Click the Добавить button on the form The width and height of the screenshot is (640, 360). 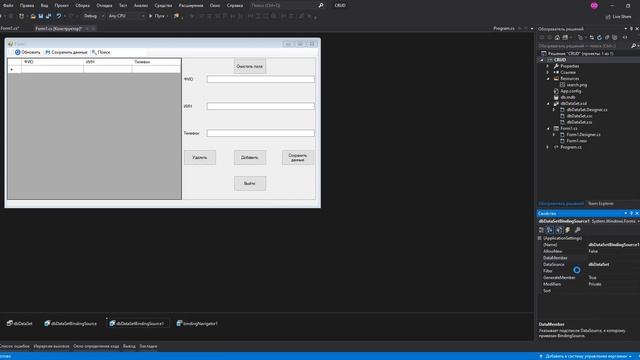[x=250, y=158]
